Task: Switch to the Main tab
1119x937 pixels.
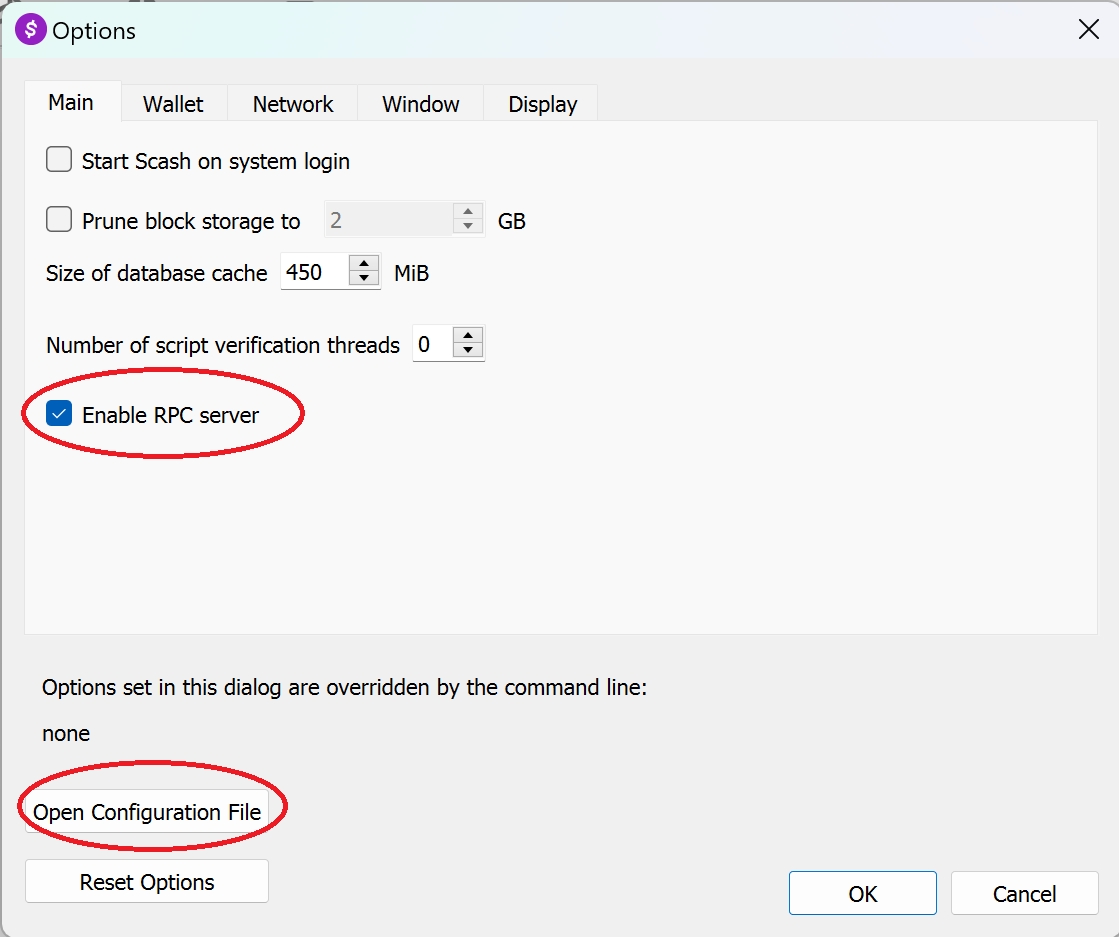Action: point(71,102)
